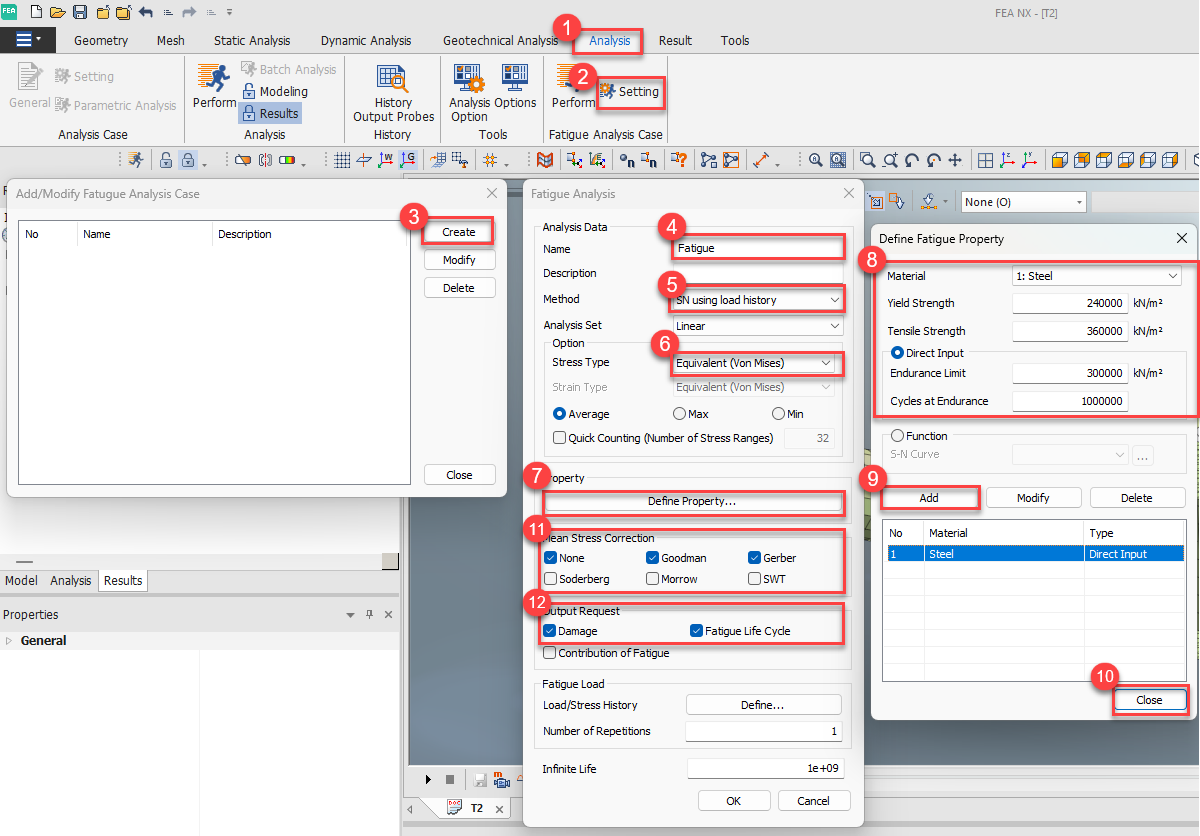Click the pan view arrows icon
Viewport: 1200px width, 836px height.
click(955, 160)
